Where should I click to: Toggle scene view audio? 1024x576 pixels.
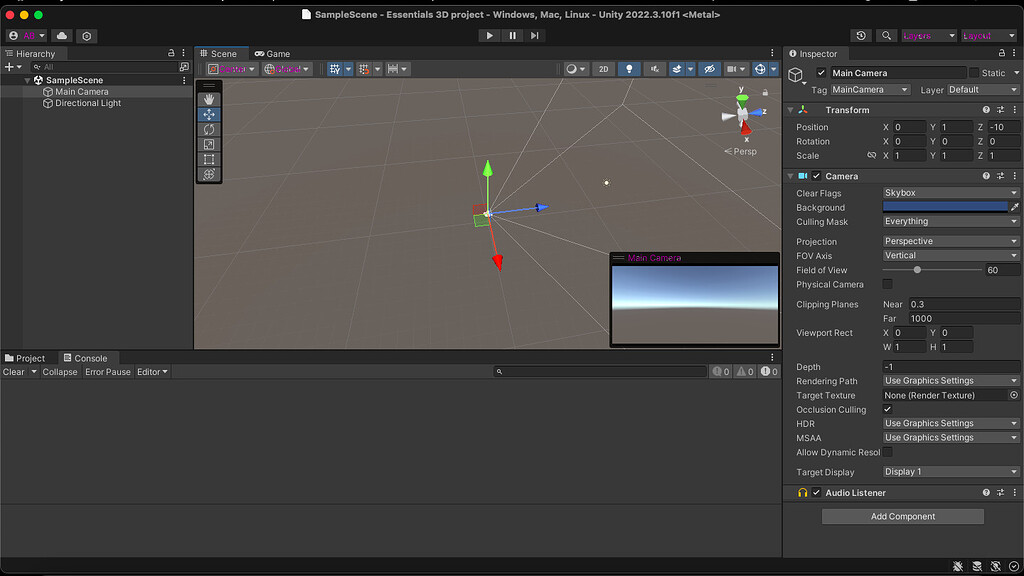(x=653, y=68)
